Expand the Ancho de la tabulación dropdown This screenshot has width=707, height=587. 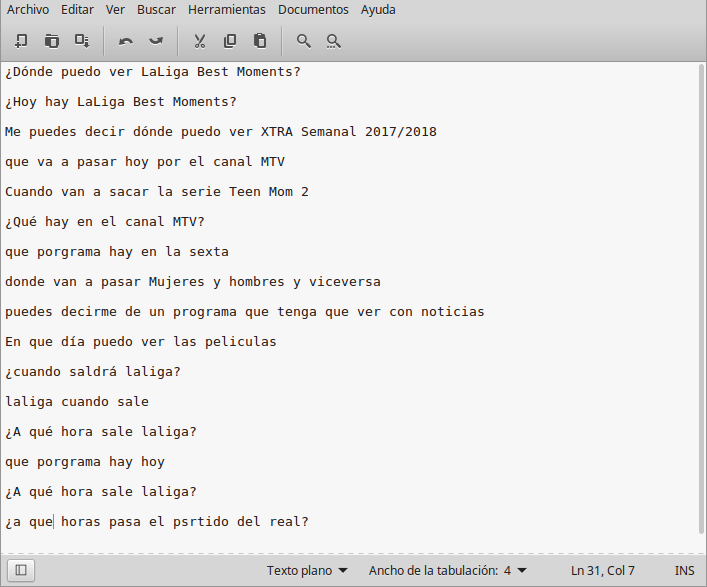point(448,570)
